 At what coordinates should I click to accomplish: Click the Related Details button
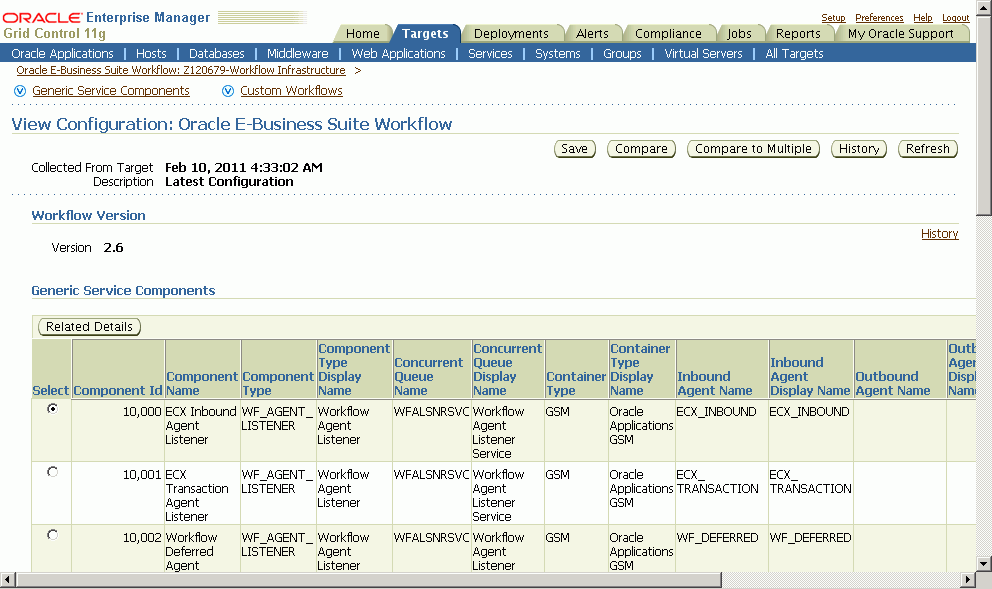[x=89, y=326]
